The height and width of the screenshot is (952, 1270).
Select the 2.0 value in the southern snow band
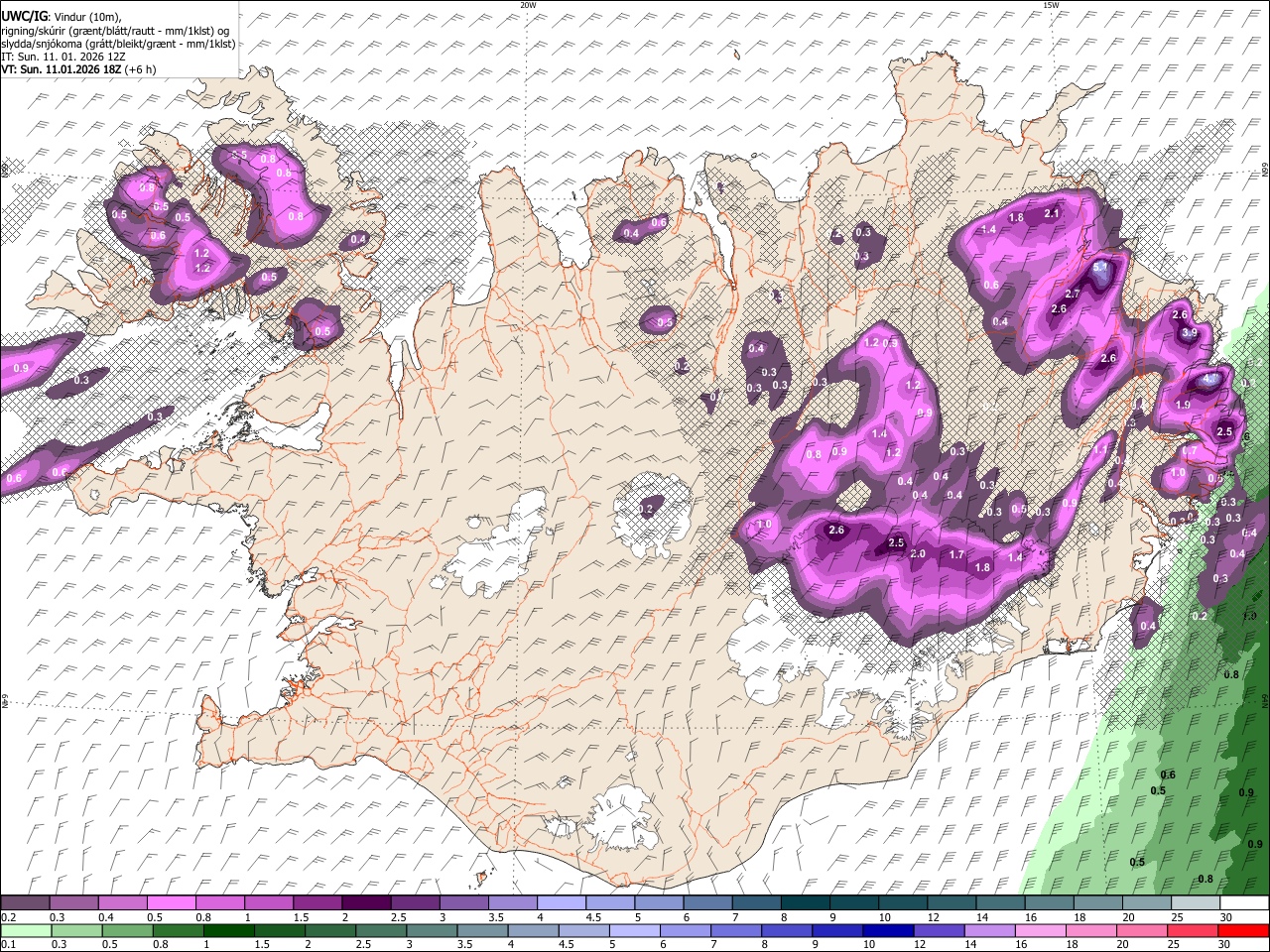tap(918, 554)
